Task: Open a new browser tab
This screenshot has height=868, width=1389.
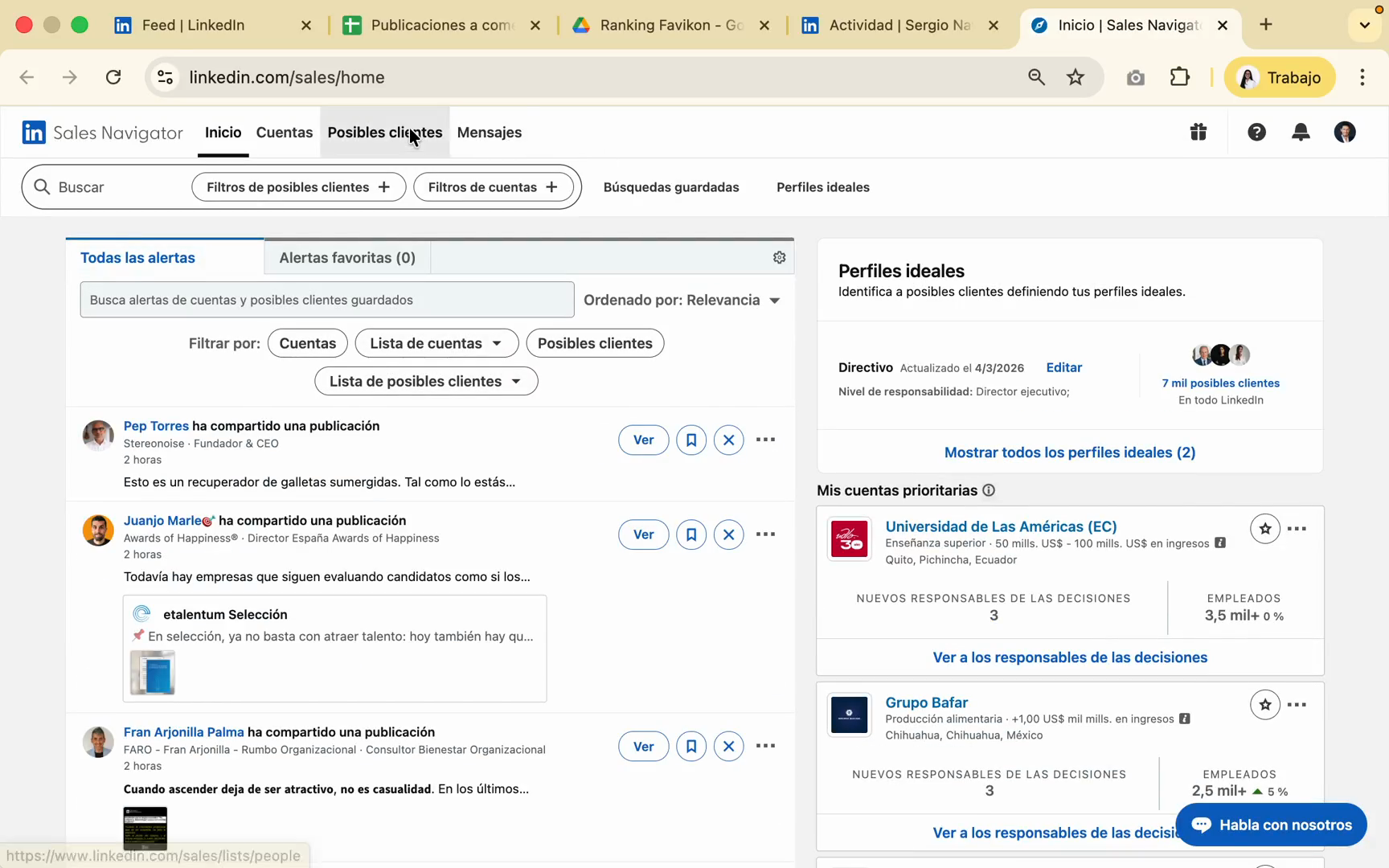Action: tap(1266, 25)
